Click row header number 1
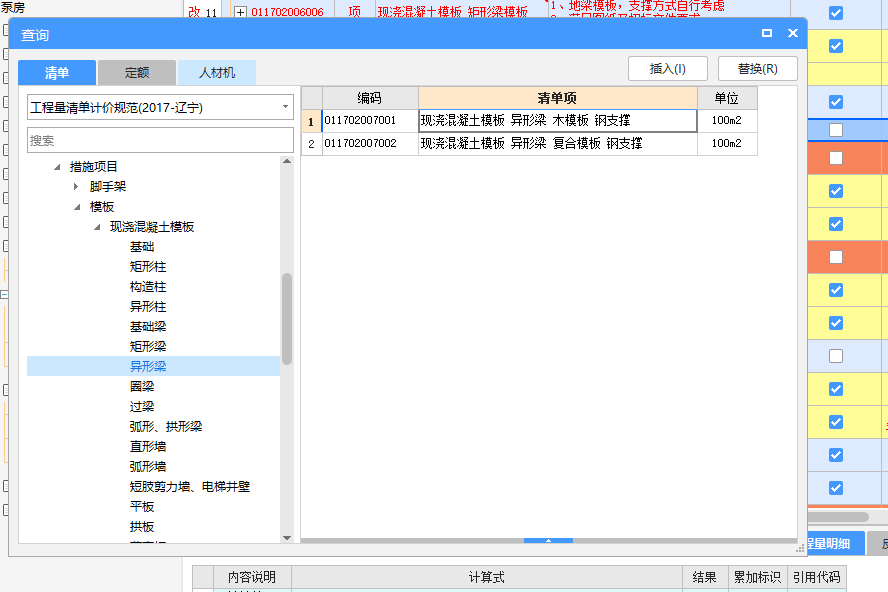 pos(311,121)
